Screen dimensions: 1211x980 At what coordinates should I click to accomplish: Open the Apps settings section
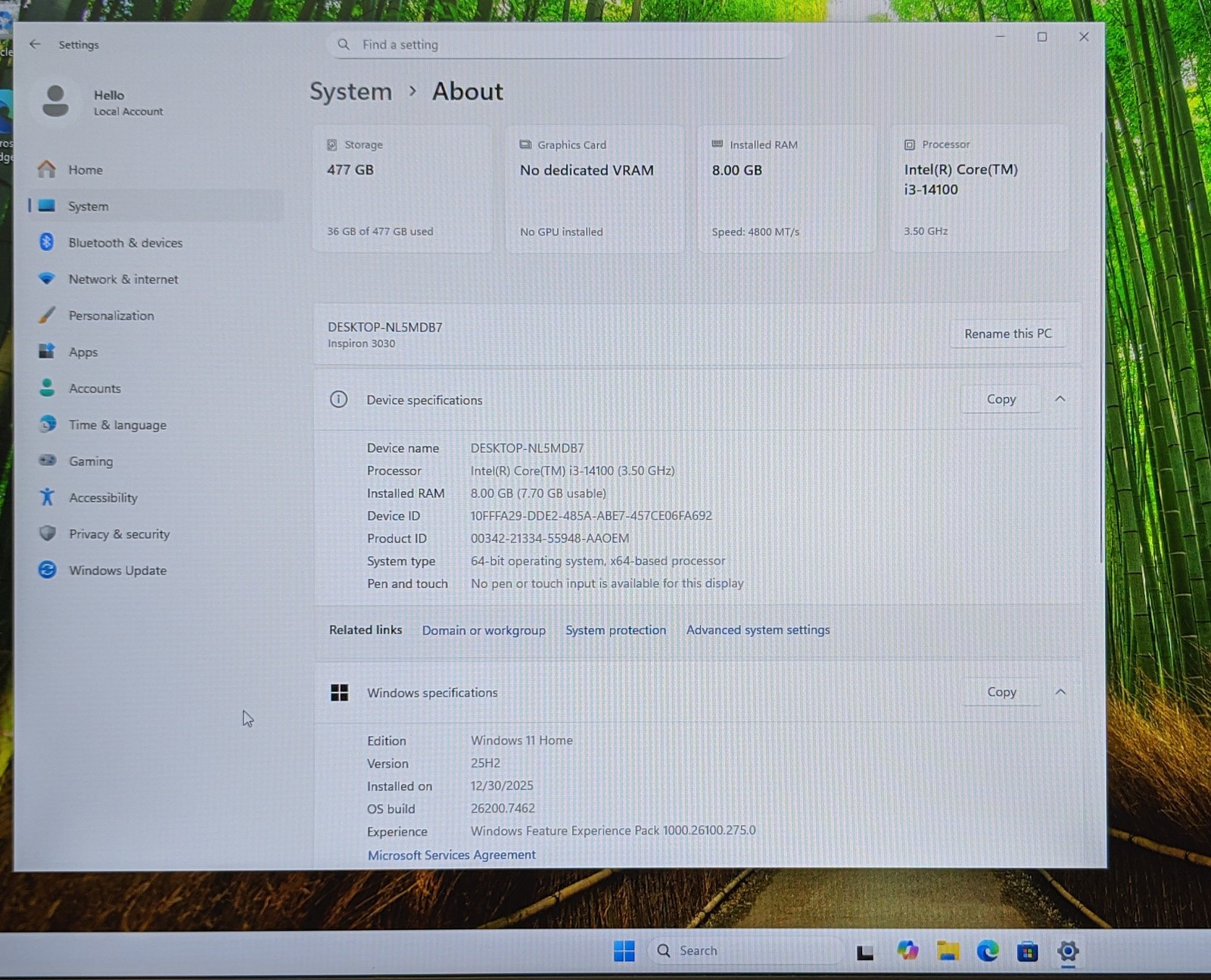click(x=83, y=351)
